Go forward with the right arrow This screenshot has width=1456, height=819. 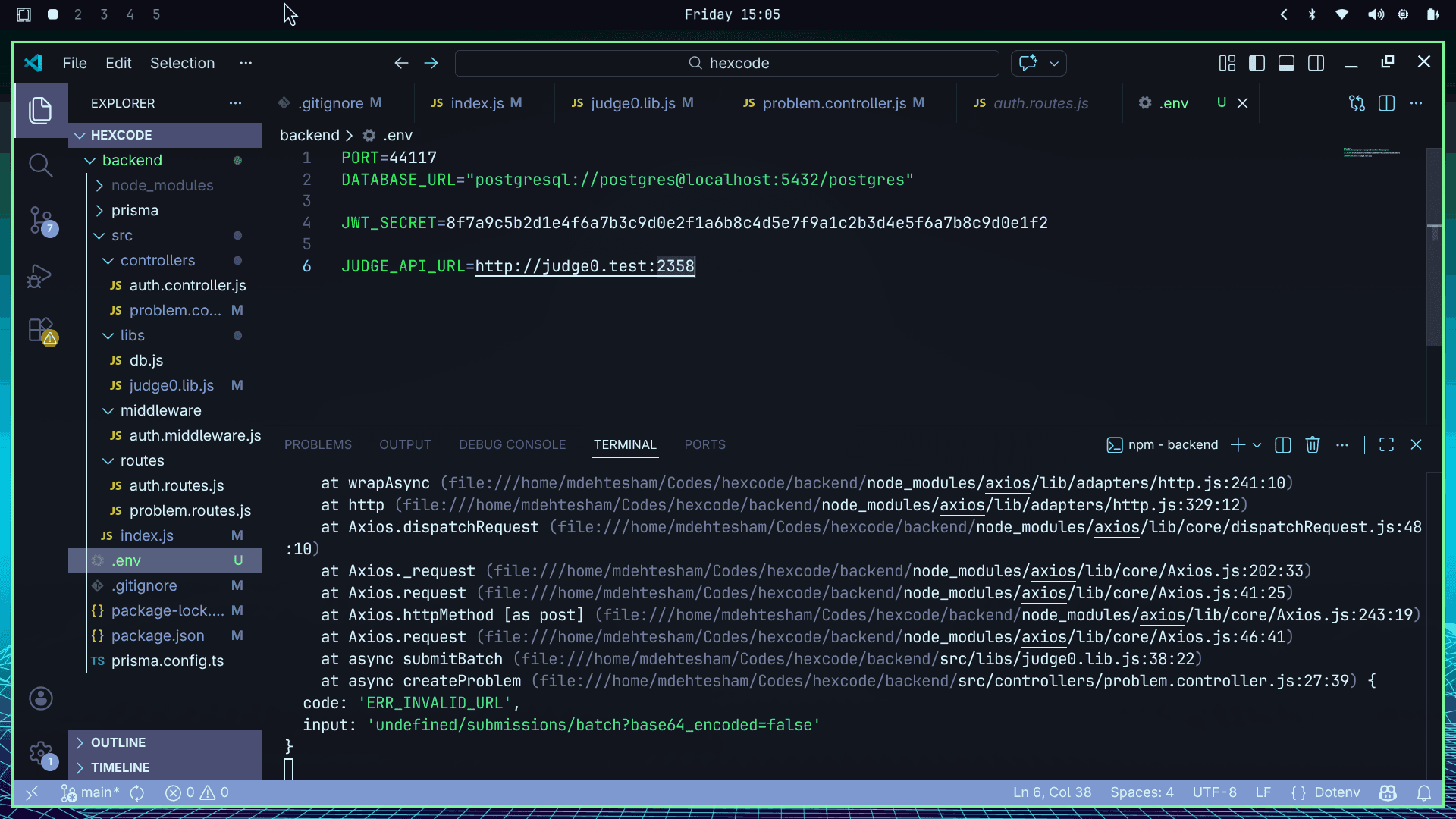pos(431,63)
